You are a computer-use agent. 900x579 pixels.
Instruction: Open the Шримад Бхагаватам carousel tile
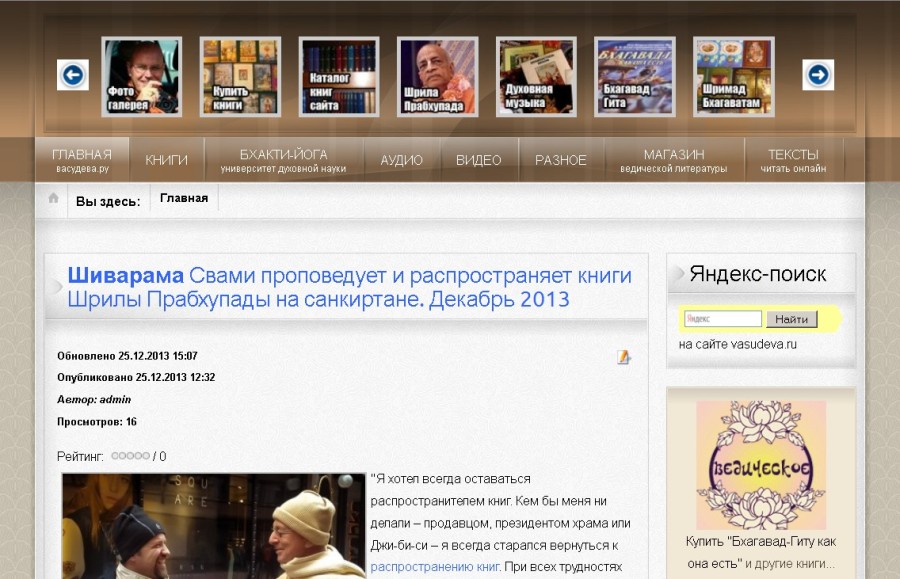(x=733, y=77)
